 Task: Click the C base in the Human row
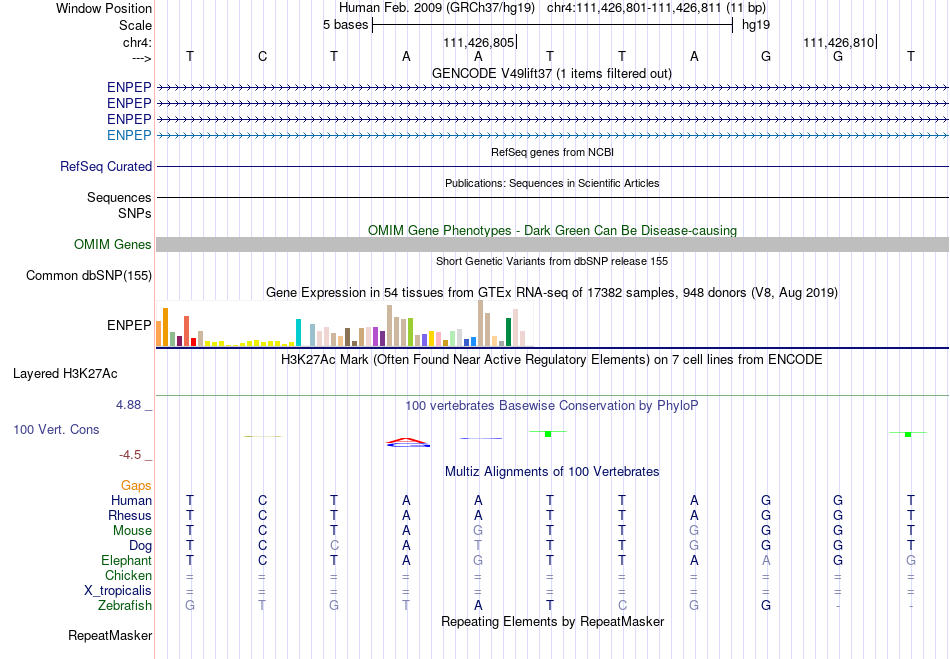[x=262, y=500]
